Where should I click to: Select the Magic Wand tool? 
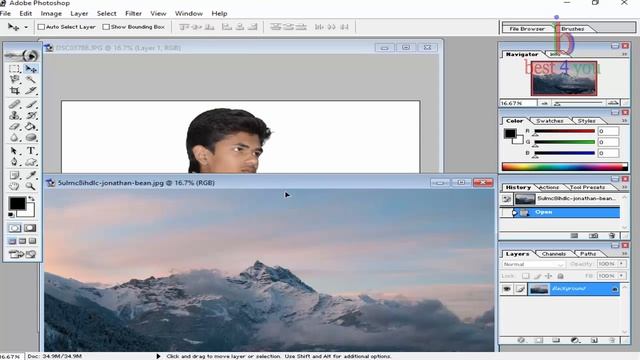click(31, 80)
